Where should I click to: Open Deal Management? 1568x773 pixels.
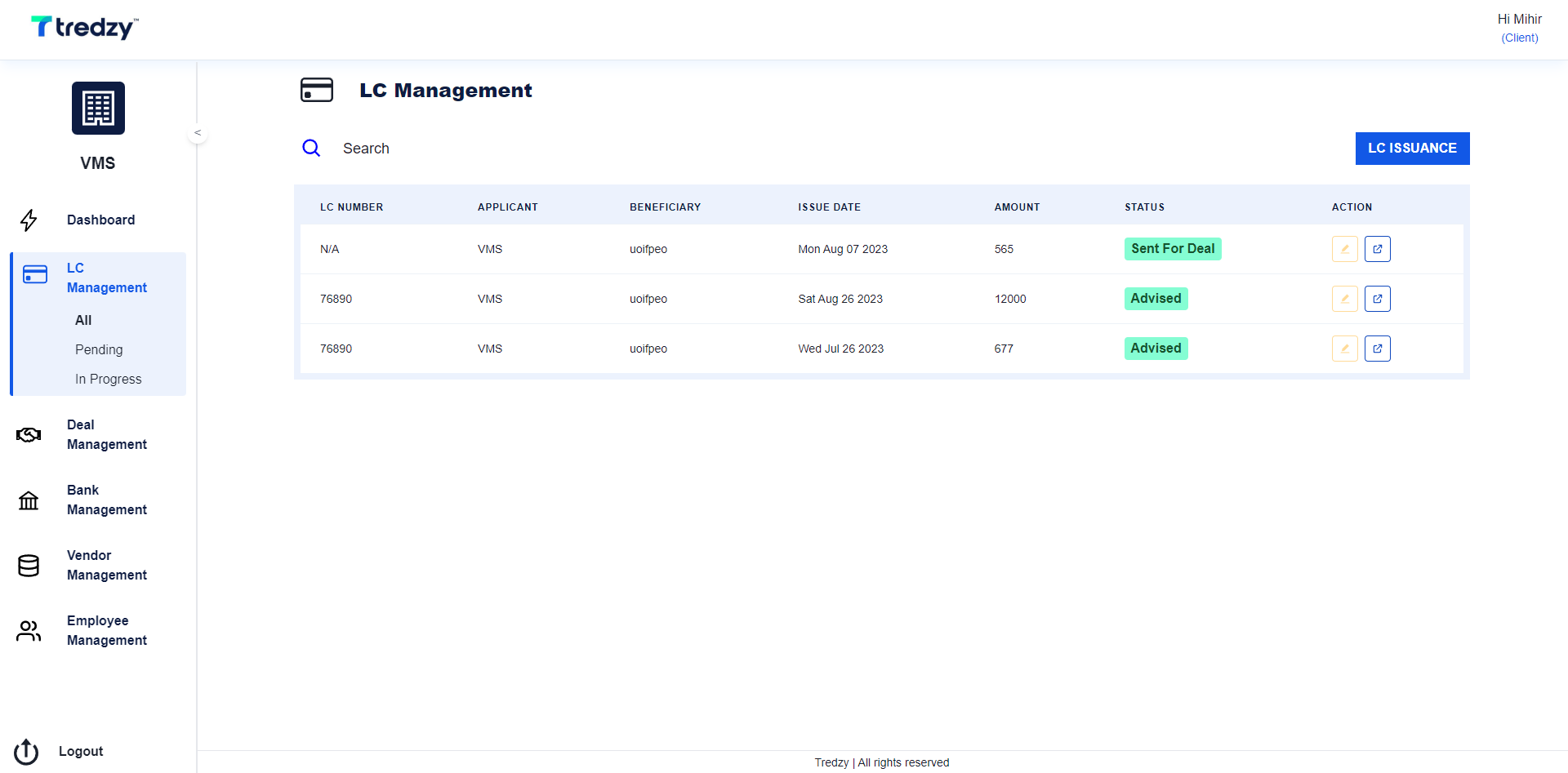point(107,435)
